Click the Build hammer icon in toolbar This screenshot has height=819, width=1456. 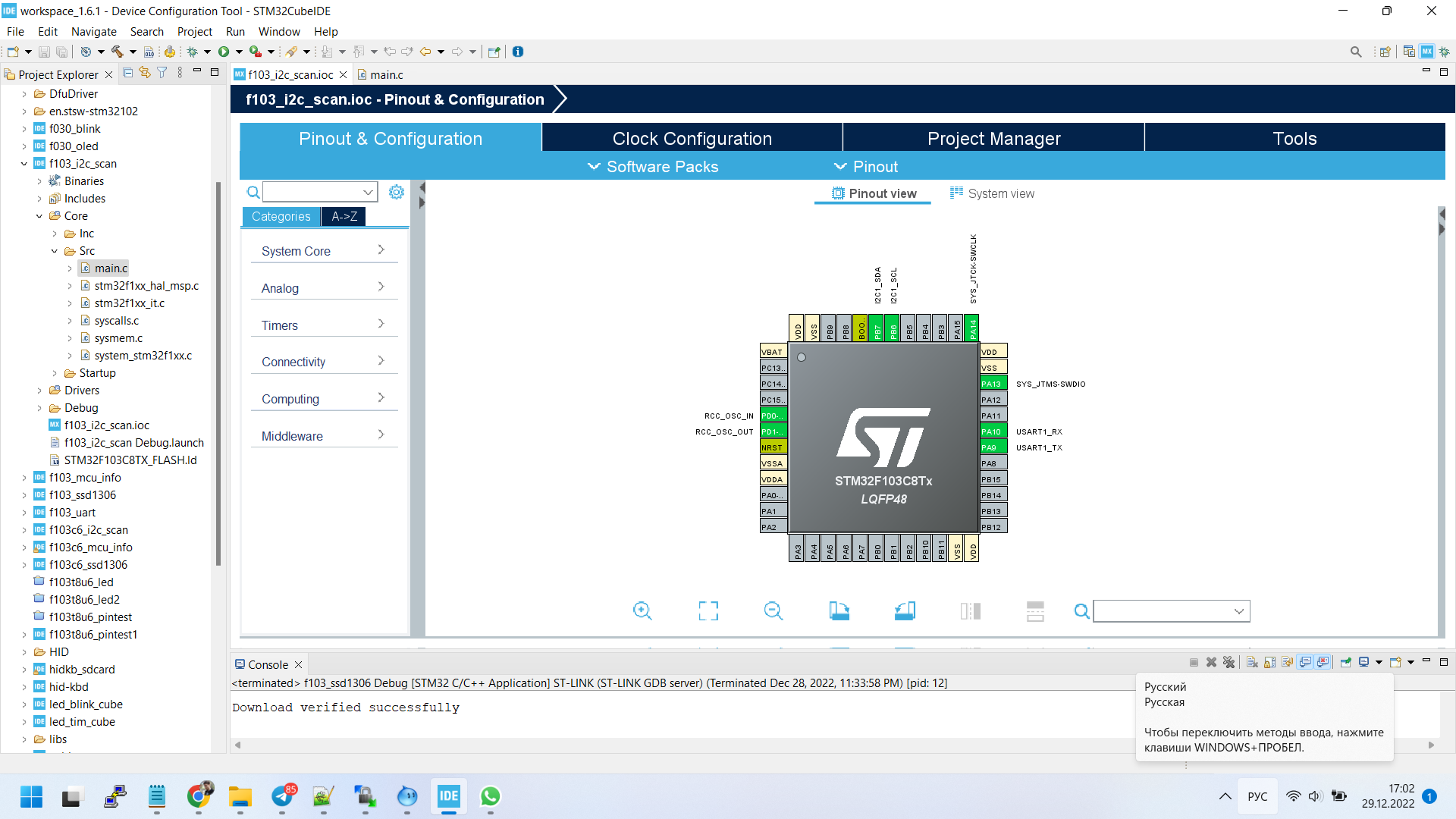pos(117,52)
